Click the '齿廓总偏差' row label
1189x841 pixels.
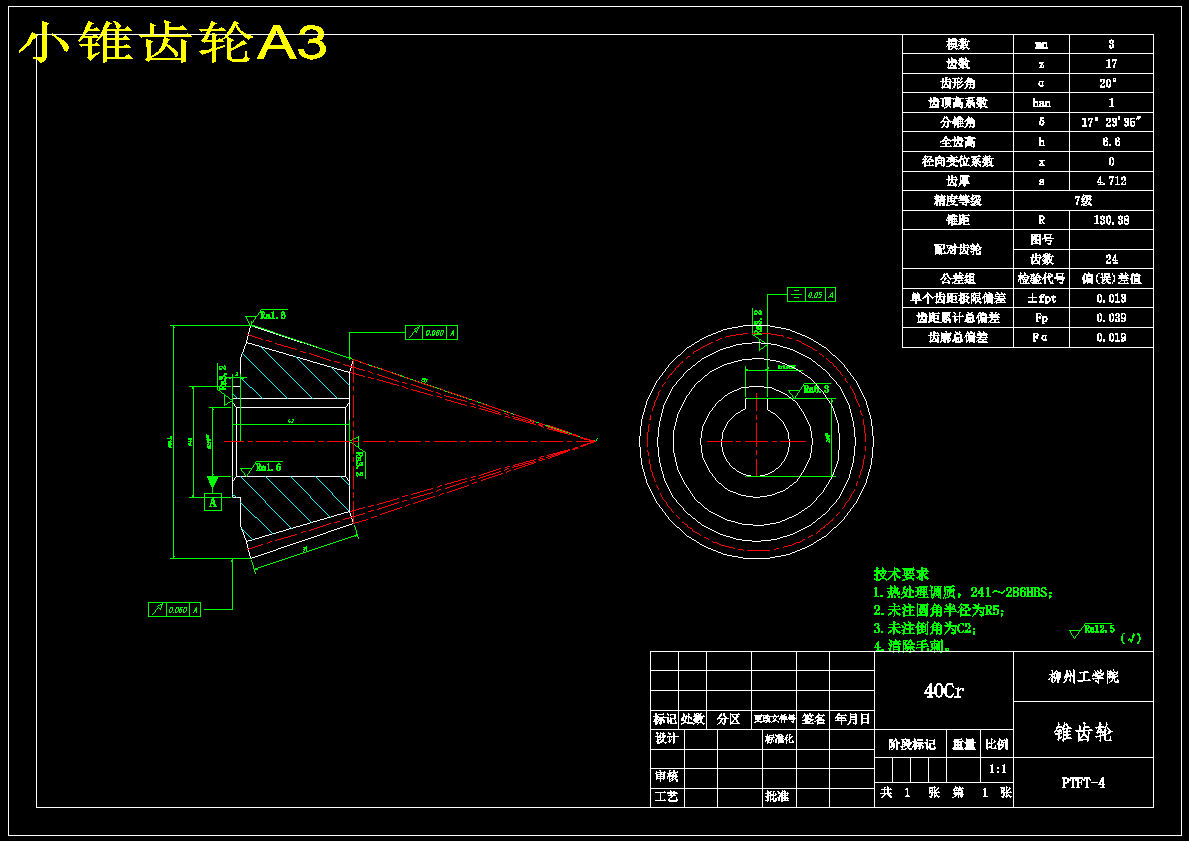tap(958, 337)
